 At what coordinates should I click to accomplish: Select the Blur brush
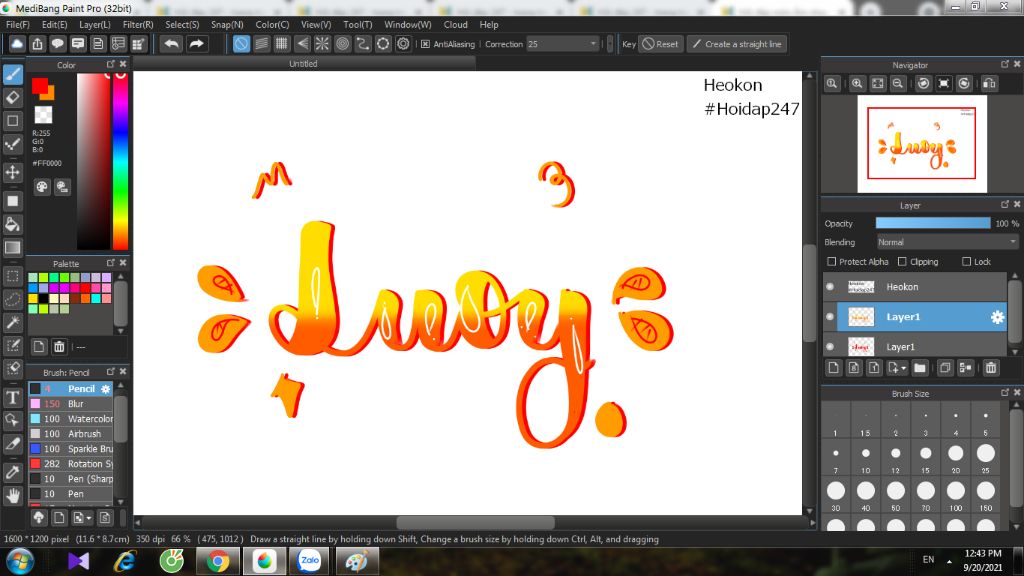[71, 404]
